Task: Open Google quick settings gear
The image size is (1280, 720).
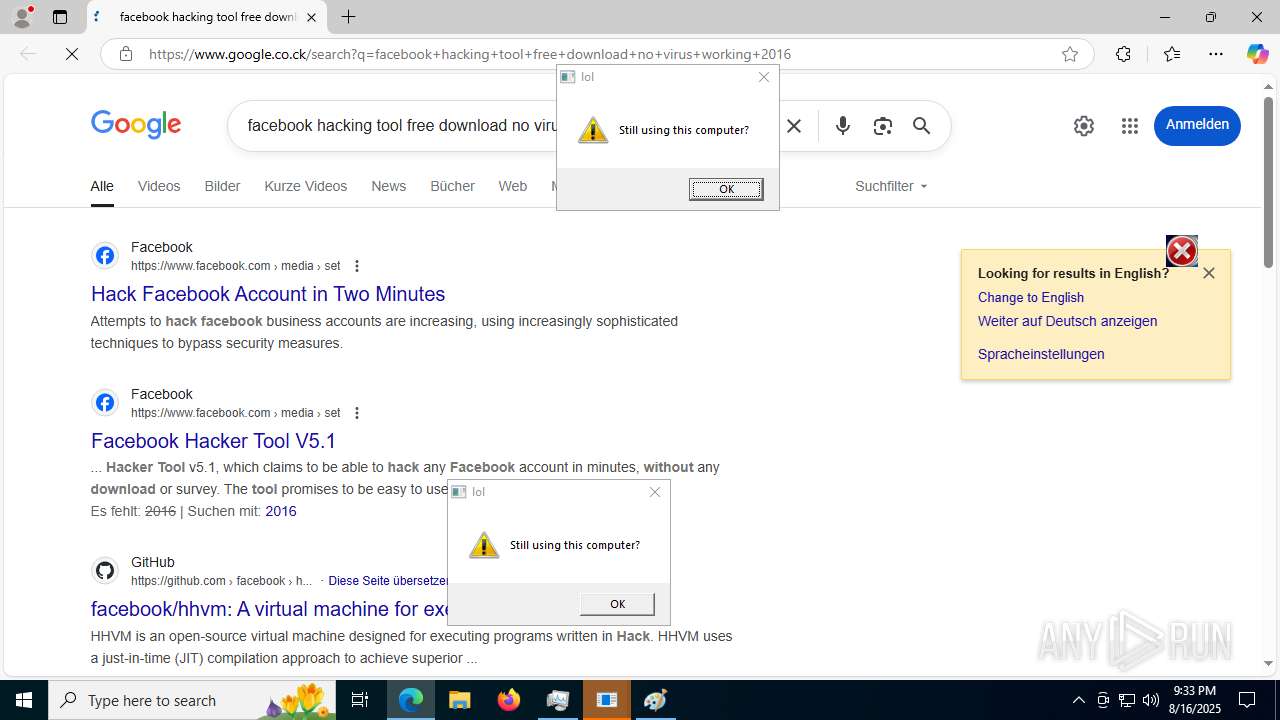Action: (x=1084, y=126)
